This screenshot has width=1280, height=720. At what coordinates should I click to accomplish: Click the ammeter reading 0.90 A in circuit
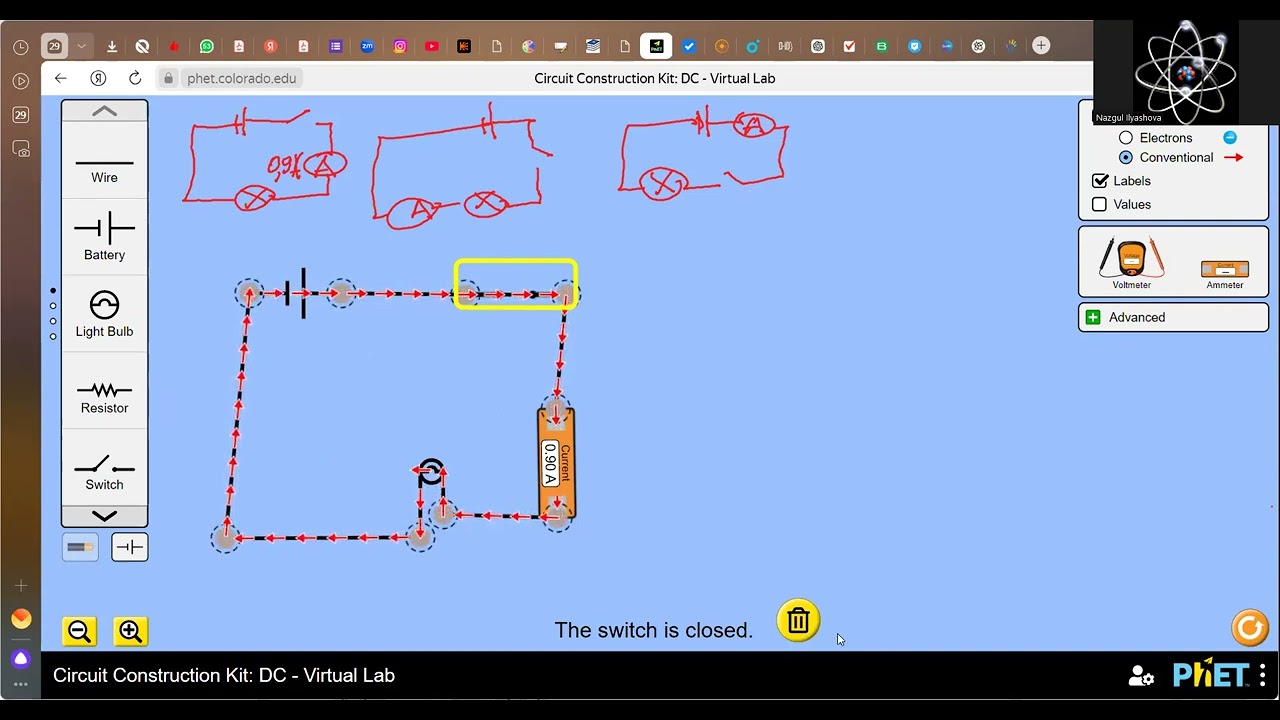pyautogui.click(x=556, y=463)
